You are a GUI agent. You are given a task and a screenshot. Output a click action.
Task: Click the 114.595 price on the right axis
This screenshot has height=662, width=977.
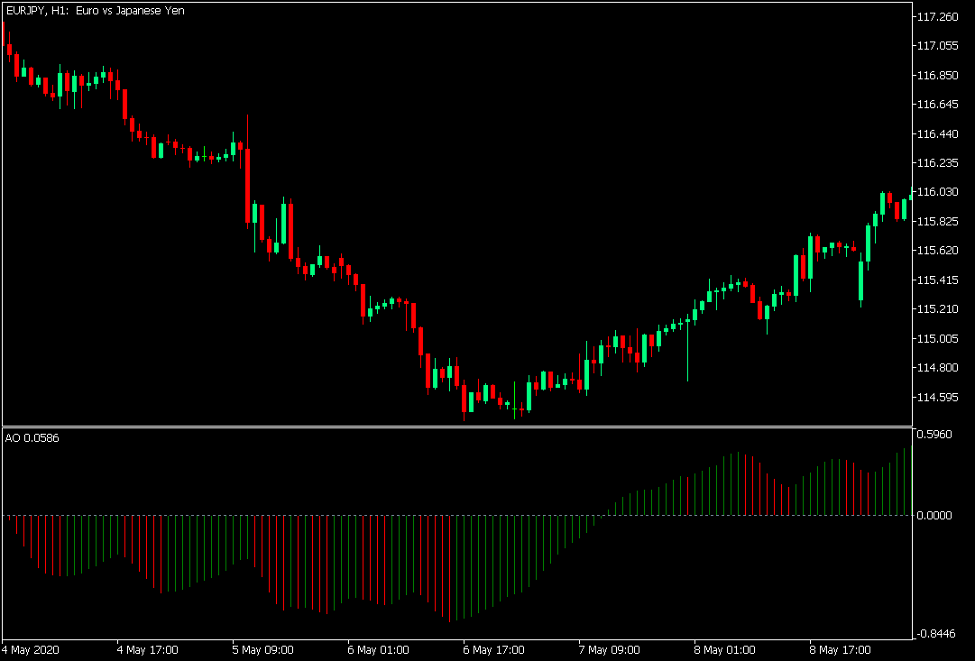tap(941, 396)
